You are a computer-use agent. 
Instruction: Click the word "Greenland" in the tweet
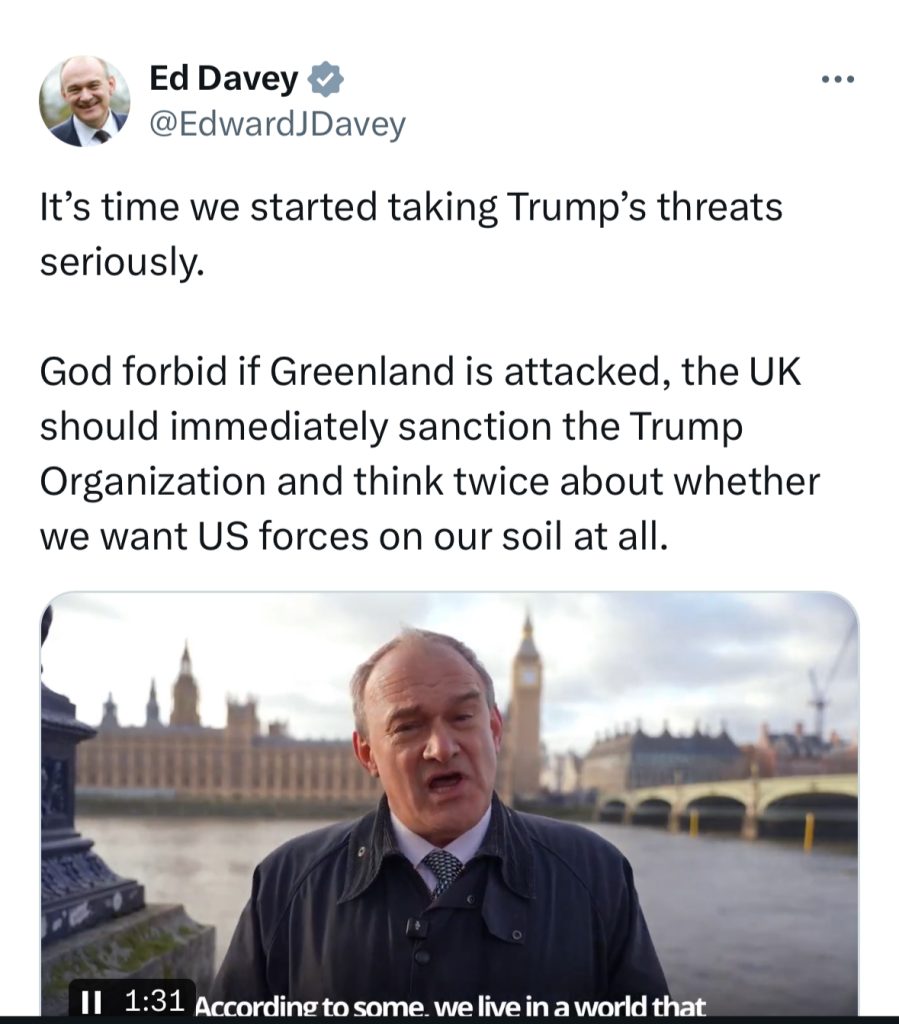tap(362, 371)
